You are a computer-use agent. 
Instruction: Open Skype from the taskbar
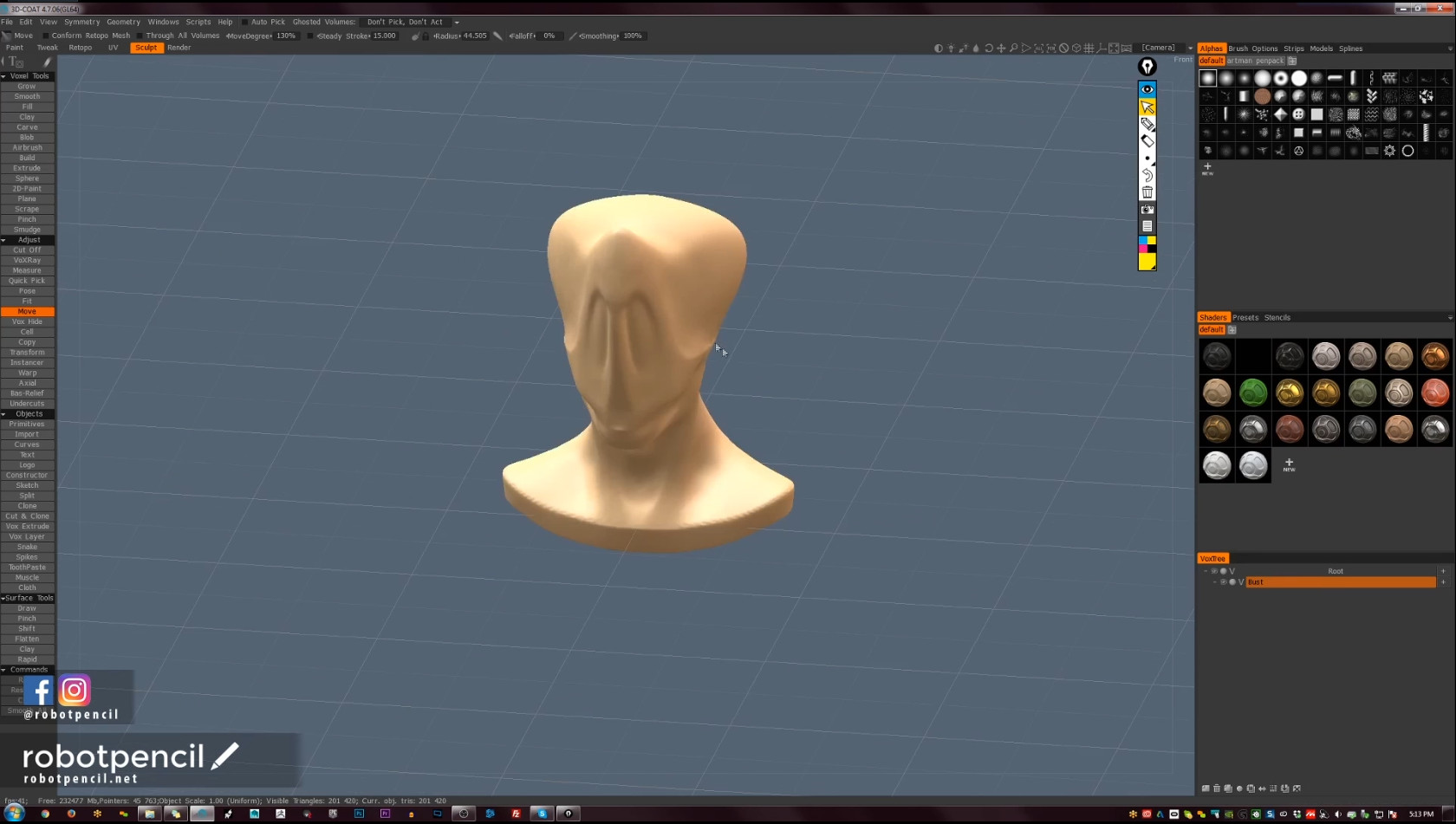pos(542,814)
